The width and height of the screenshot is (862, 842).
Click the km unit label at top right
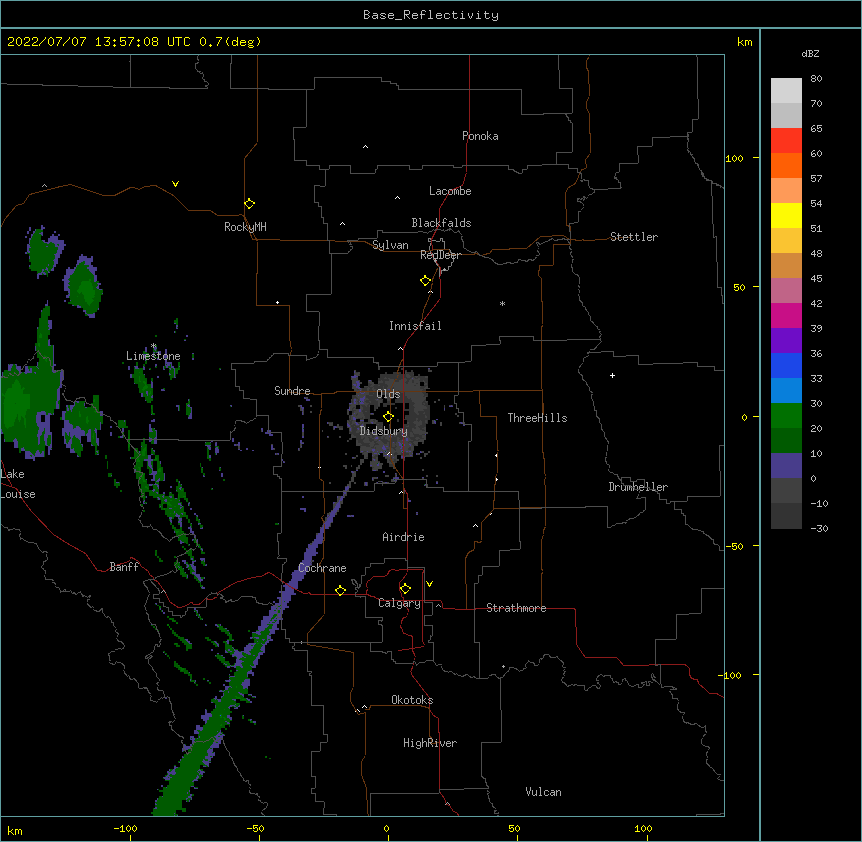point(744,42)
